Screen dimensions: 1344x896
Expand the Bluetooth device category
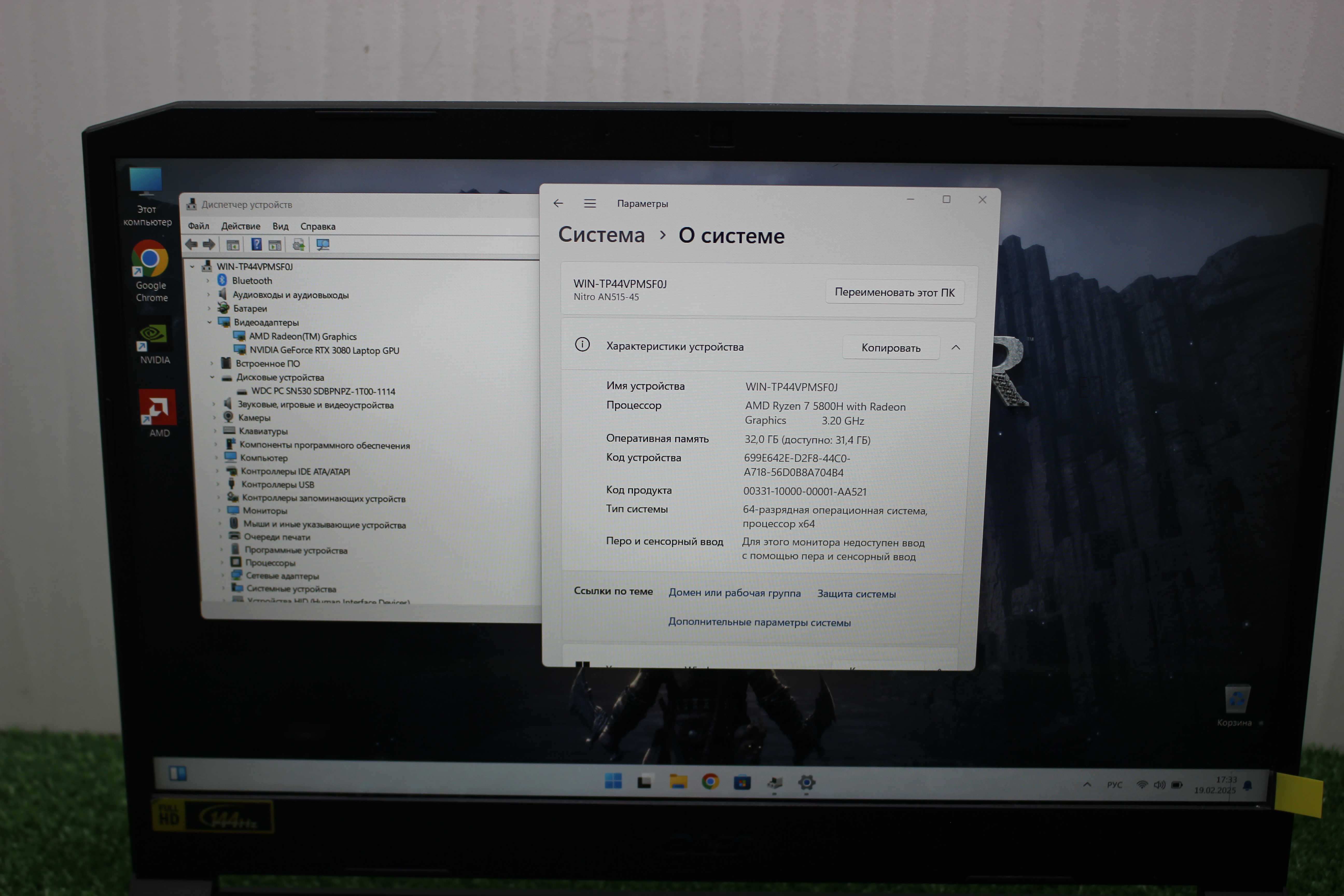[208, 281]
